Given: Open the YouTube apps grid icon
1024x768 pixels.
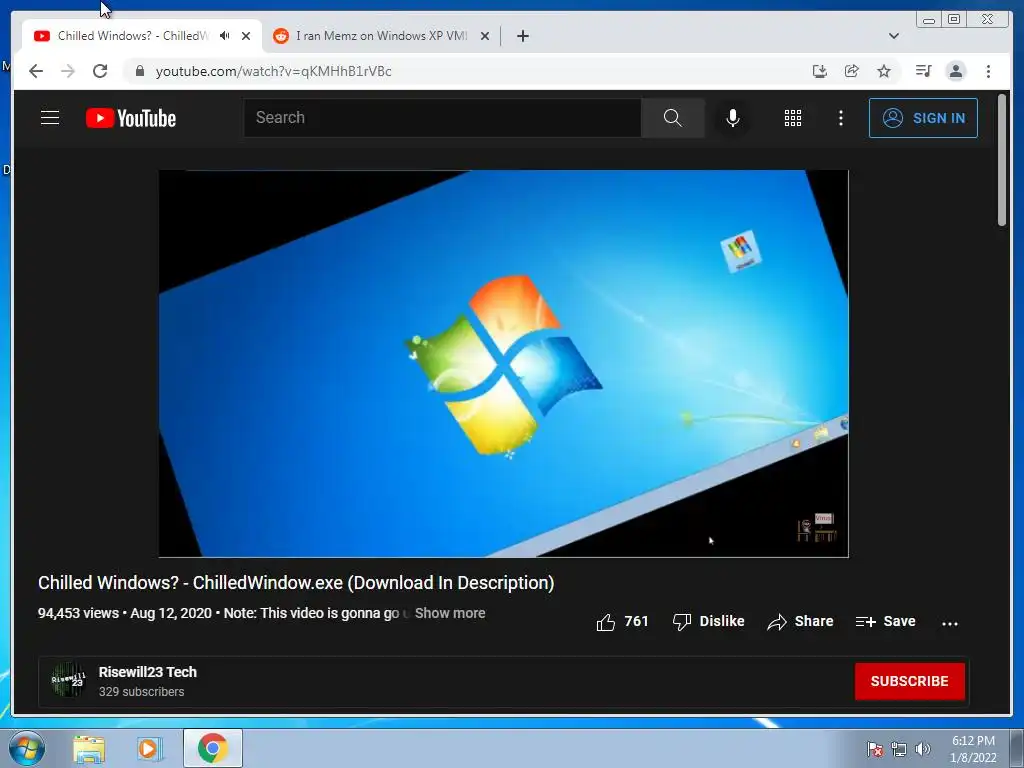Looking at the screenshot, I should [792, 118].
